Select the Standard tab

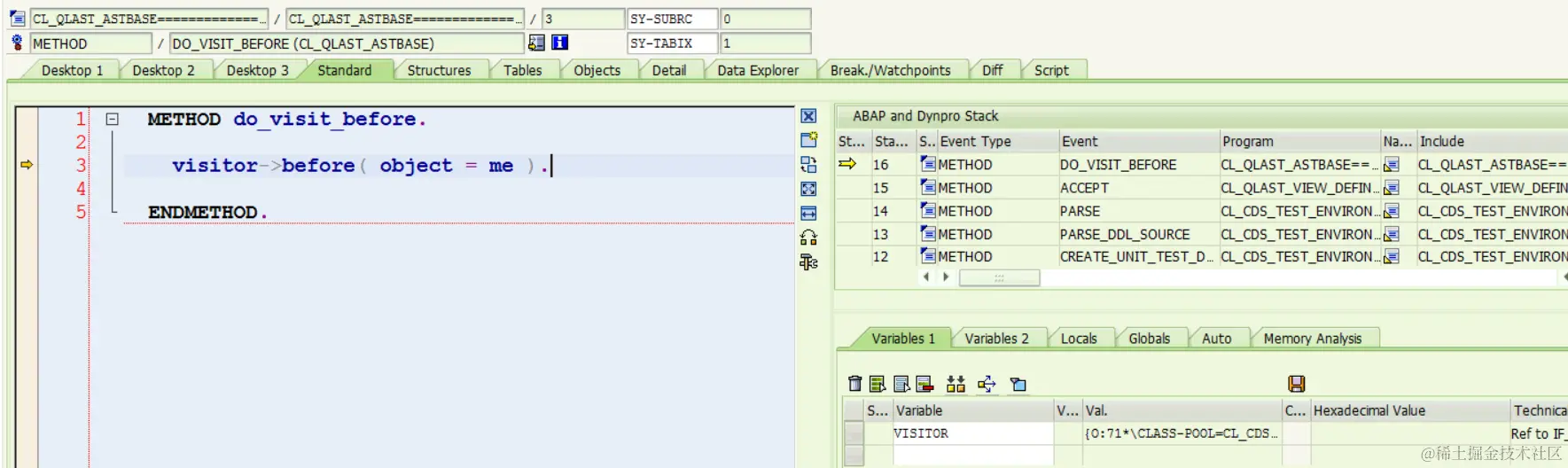pos(344,70)
